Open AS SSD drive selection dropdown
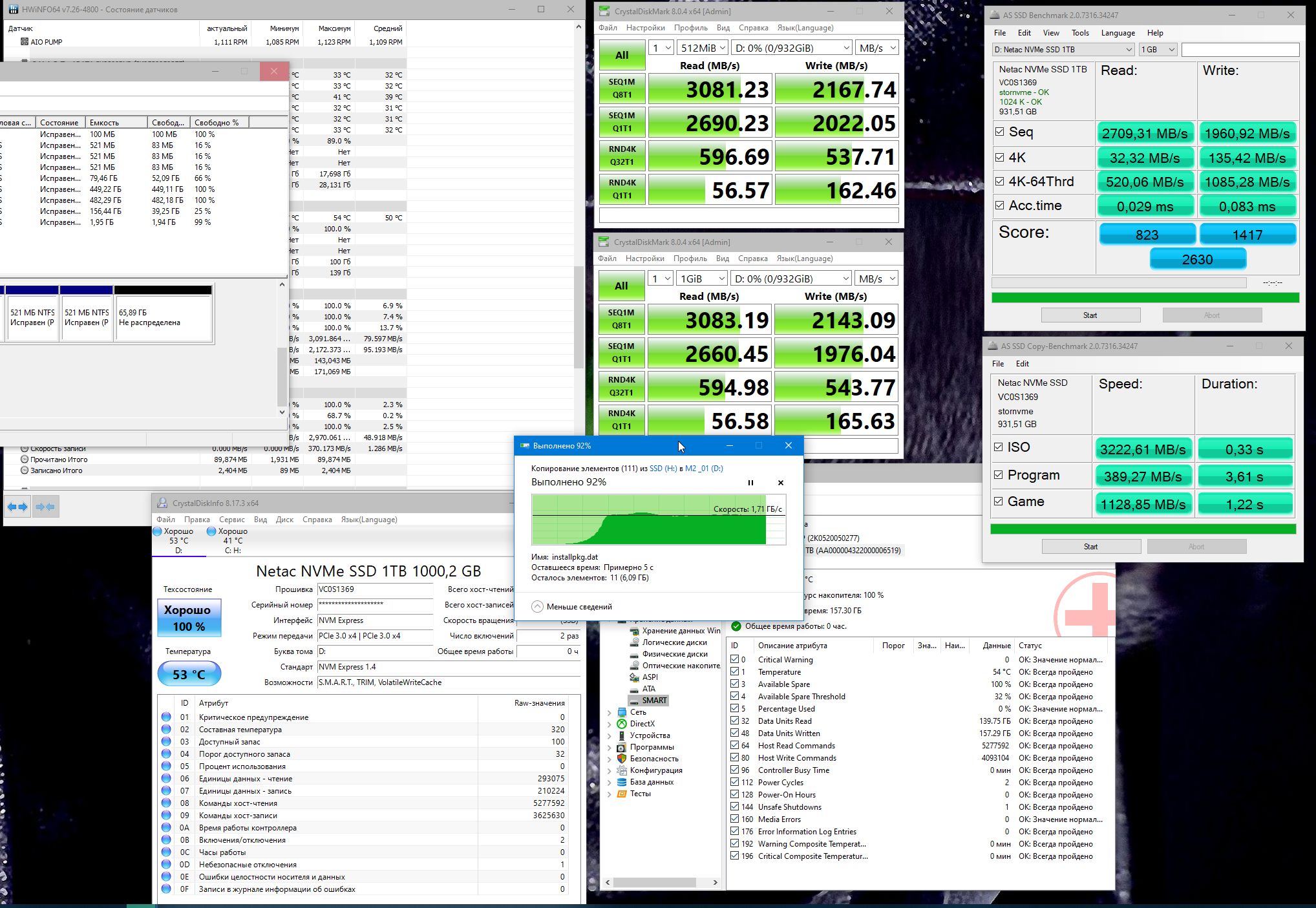This screenshot has width=1316, height=908. click(x=1063, y=50)
